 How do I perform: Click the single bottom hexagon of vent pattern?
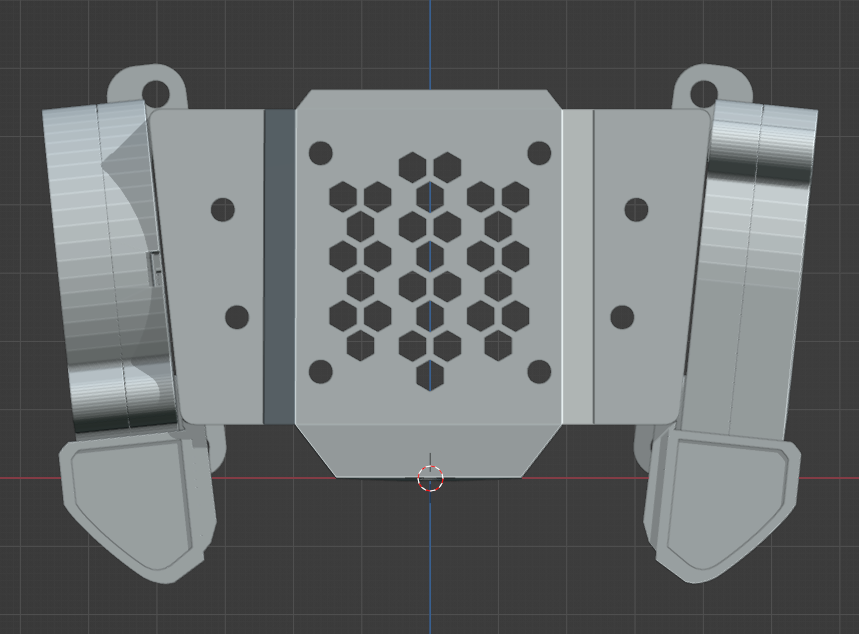point(430,376)
